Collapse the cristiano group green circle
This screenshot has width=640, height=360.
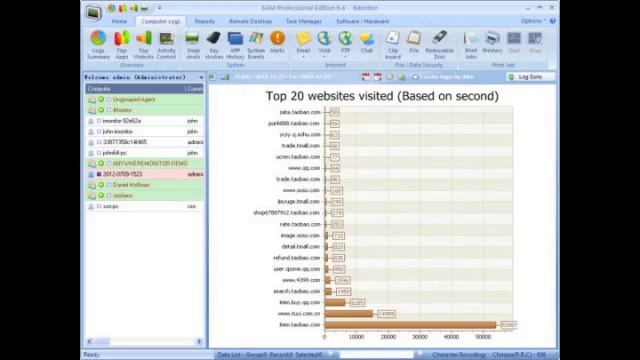tap(101, 196)
